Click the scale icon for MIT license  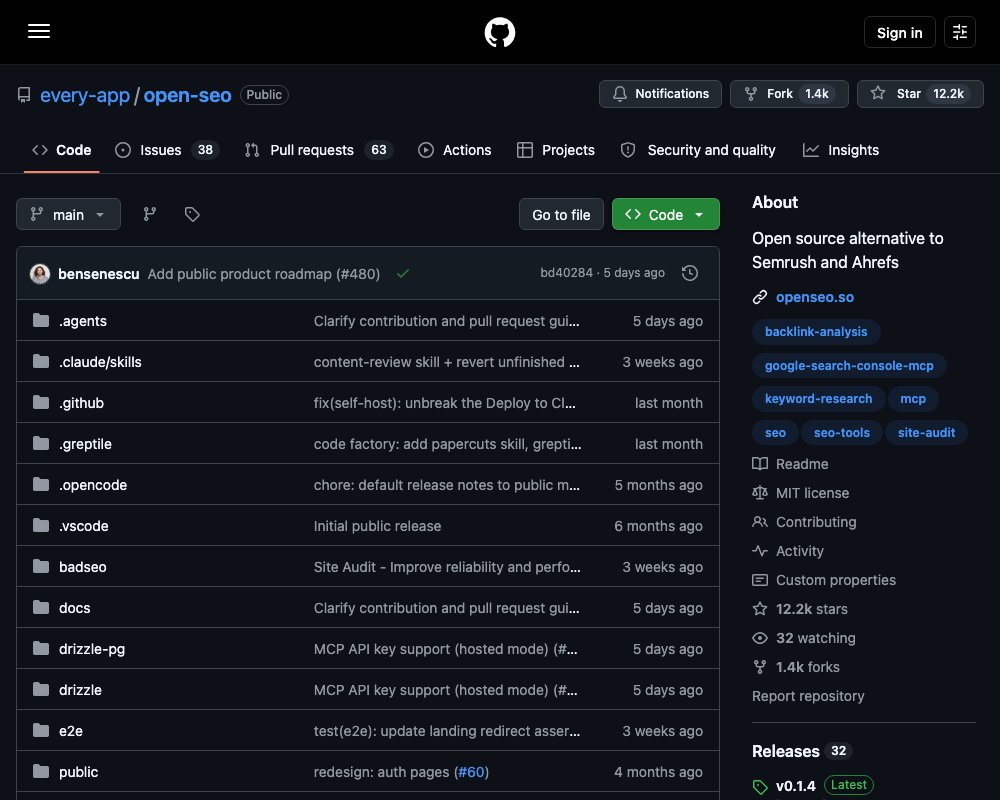pos(760,493)
